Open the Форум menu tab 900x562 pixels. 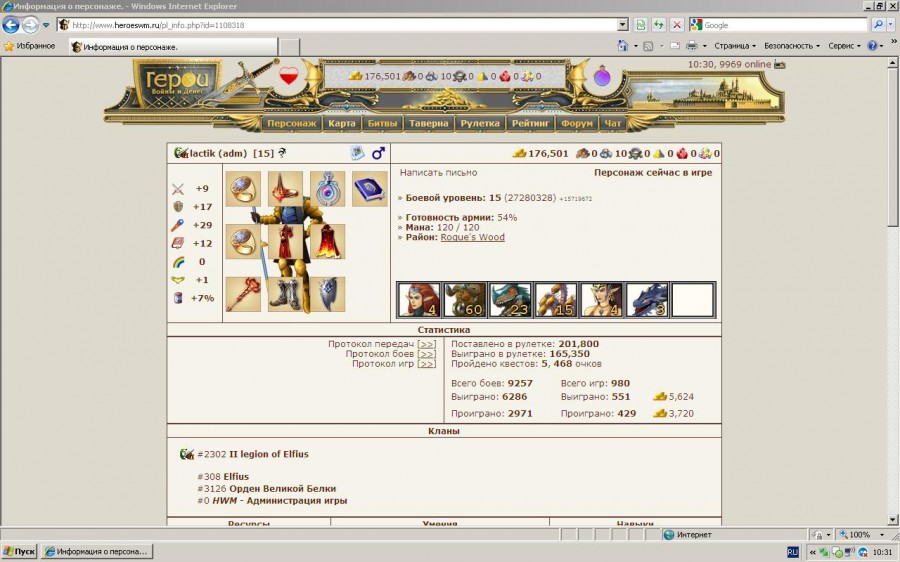(x=577, y=123)
